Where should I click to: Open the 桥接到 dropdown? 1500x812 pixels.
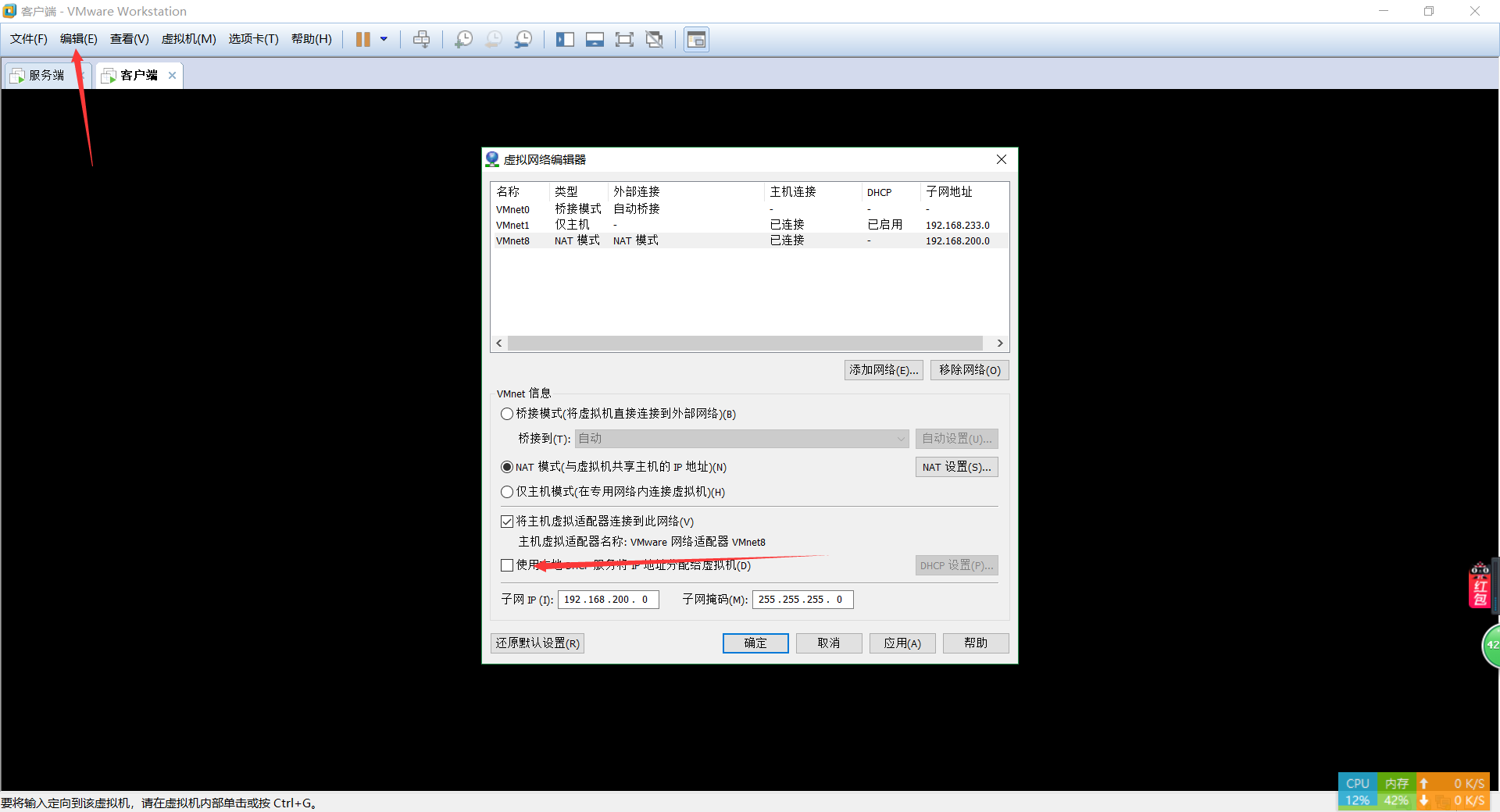(742, 439)
